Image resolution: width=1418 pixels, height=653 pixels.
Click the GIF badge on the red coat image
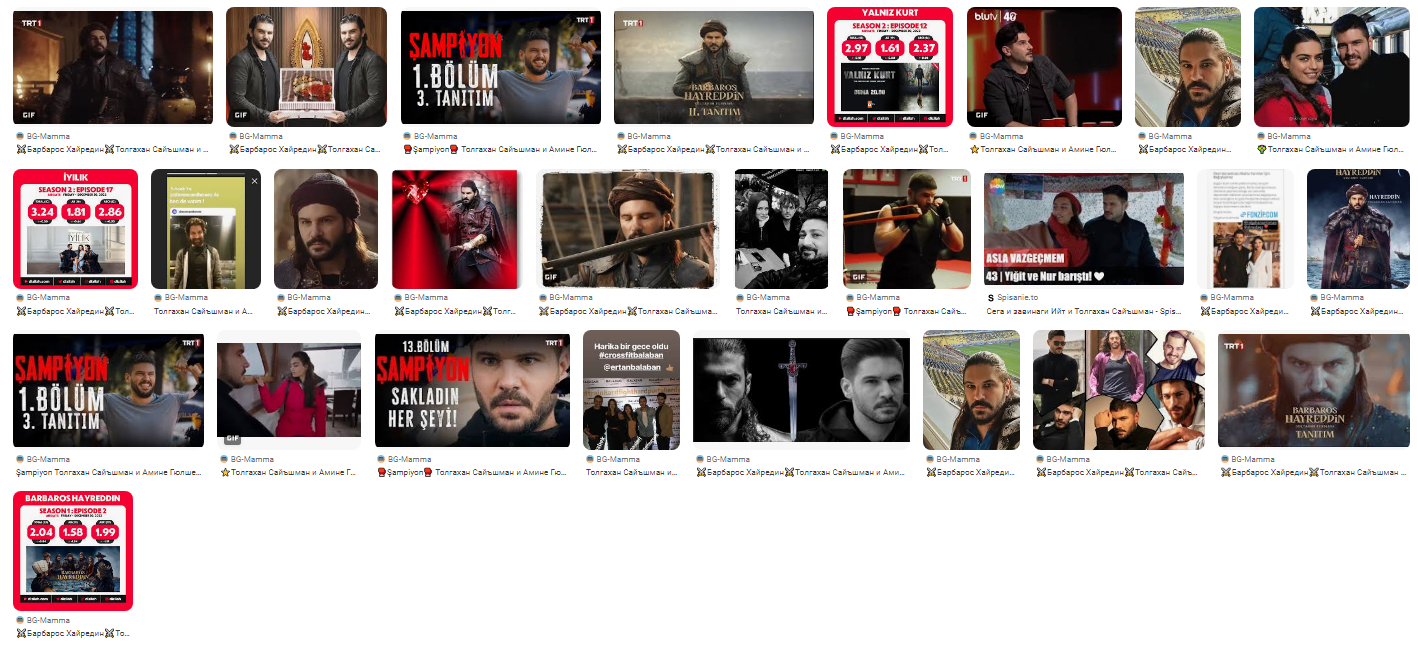click(232, 438)
